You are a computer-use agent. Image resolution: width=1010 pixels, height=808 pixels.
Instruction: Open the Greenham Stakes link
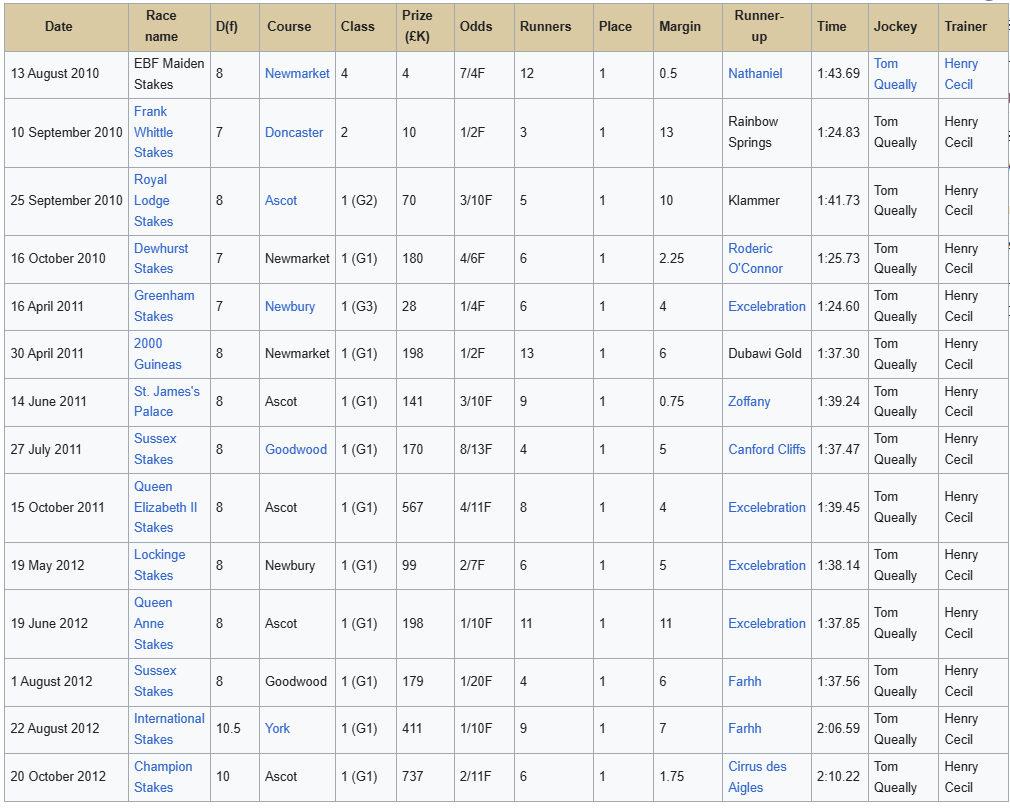(x=164, y=306)
